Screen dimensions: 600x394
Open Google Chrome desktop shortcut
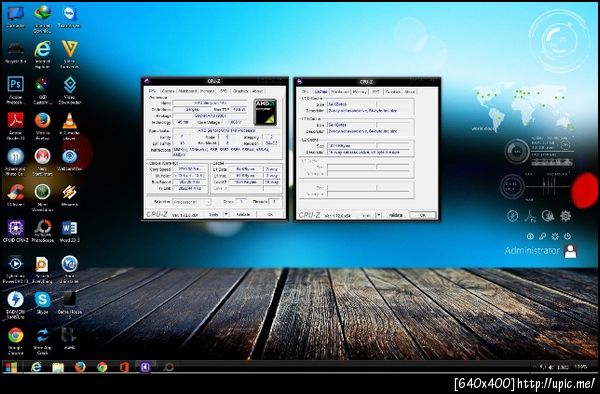click(15, 340)
